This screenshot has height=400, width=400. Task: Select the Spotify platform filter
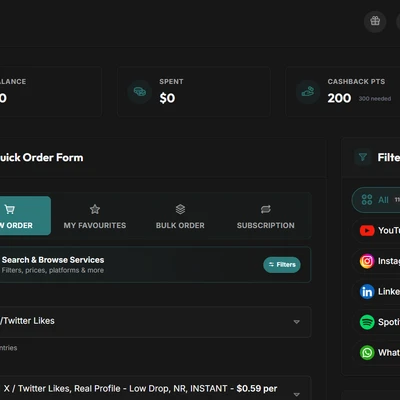(x=376, y=322)
